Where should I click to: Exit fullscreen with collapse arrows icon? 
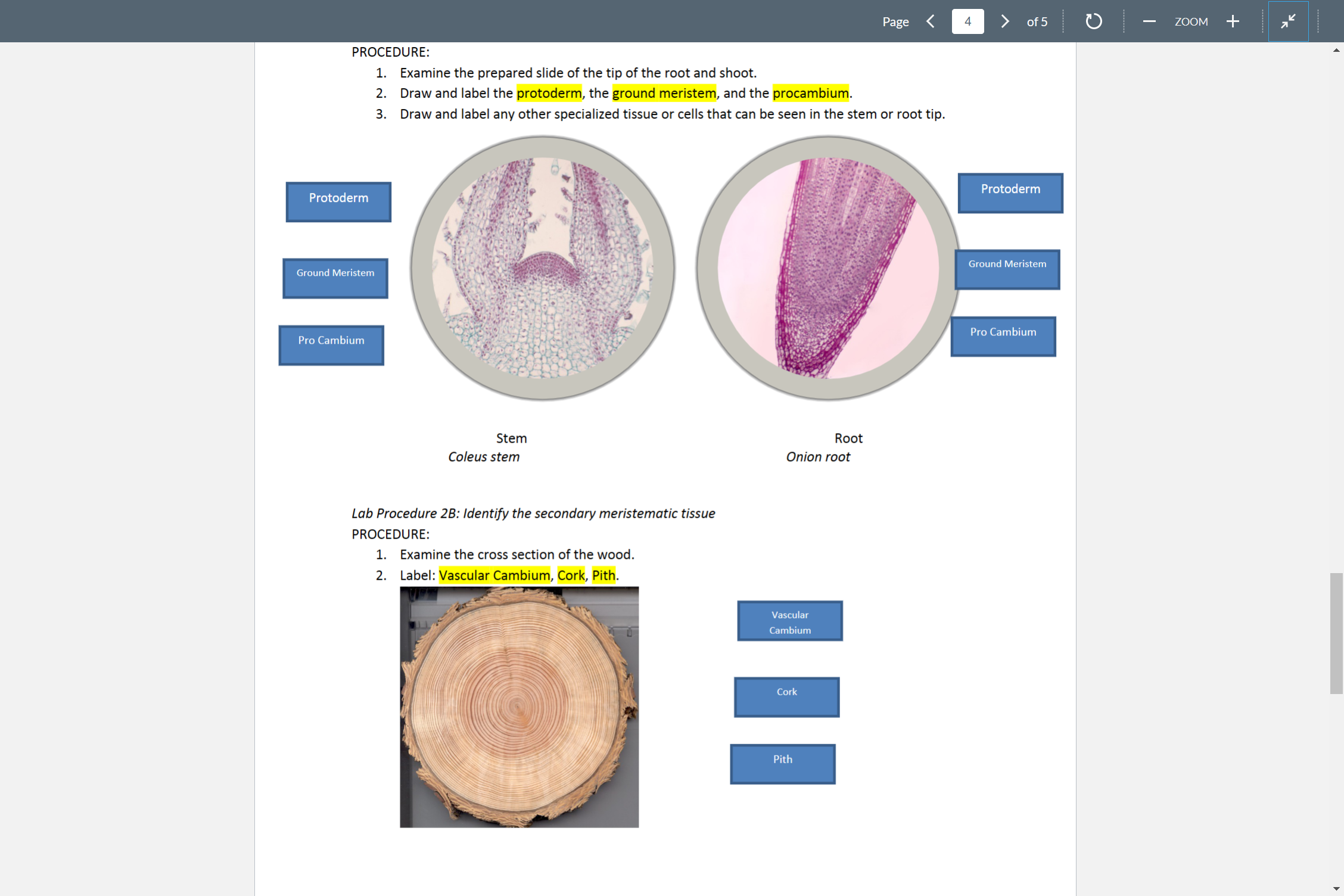(x=1288, y=21)
